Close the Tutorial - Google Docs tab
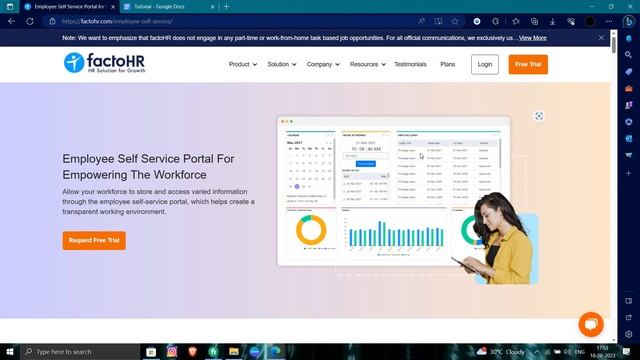The image size is (640, 360). [212, 7]
